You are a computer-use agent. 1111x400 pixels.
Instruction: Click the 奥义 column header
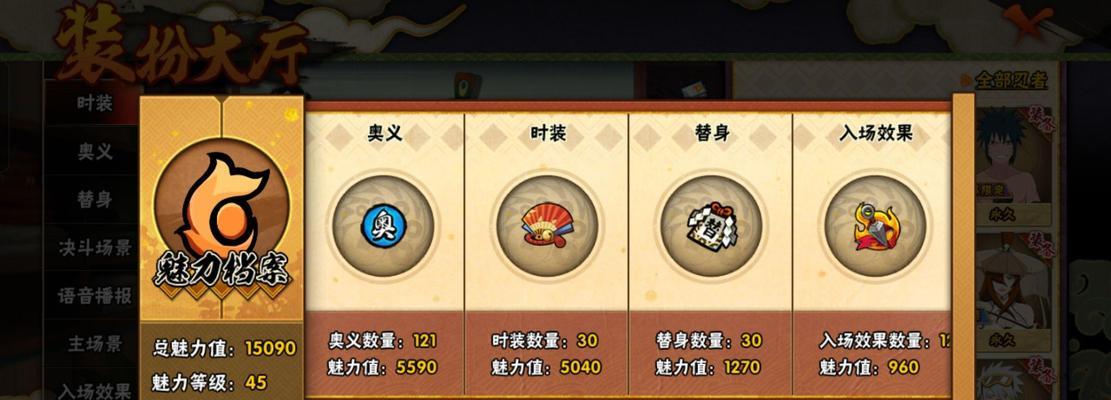[385, 132]
